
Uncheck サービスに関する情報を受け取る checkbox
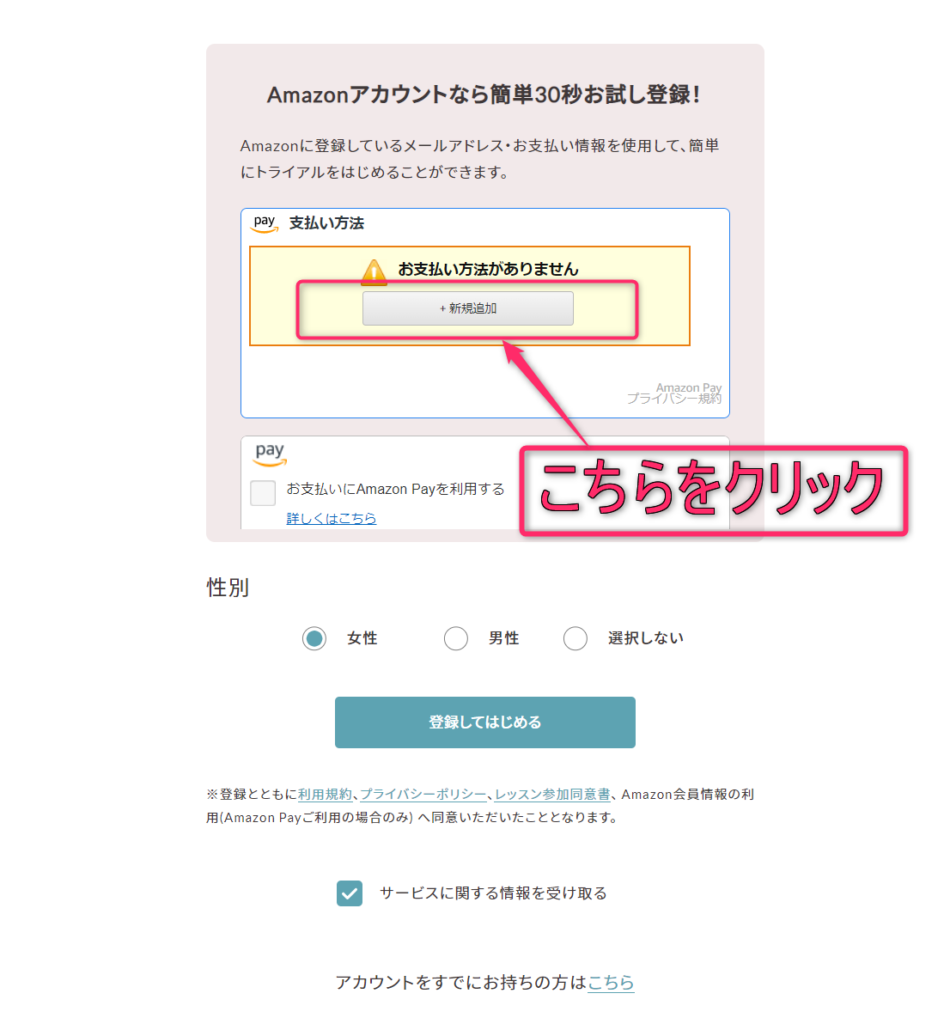coord(349,893)
